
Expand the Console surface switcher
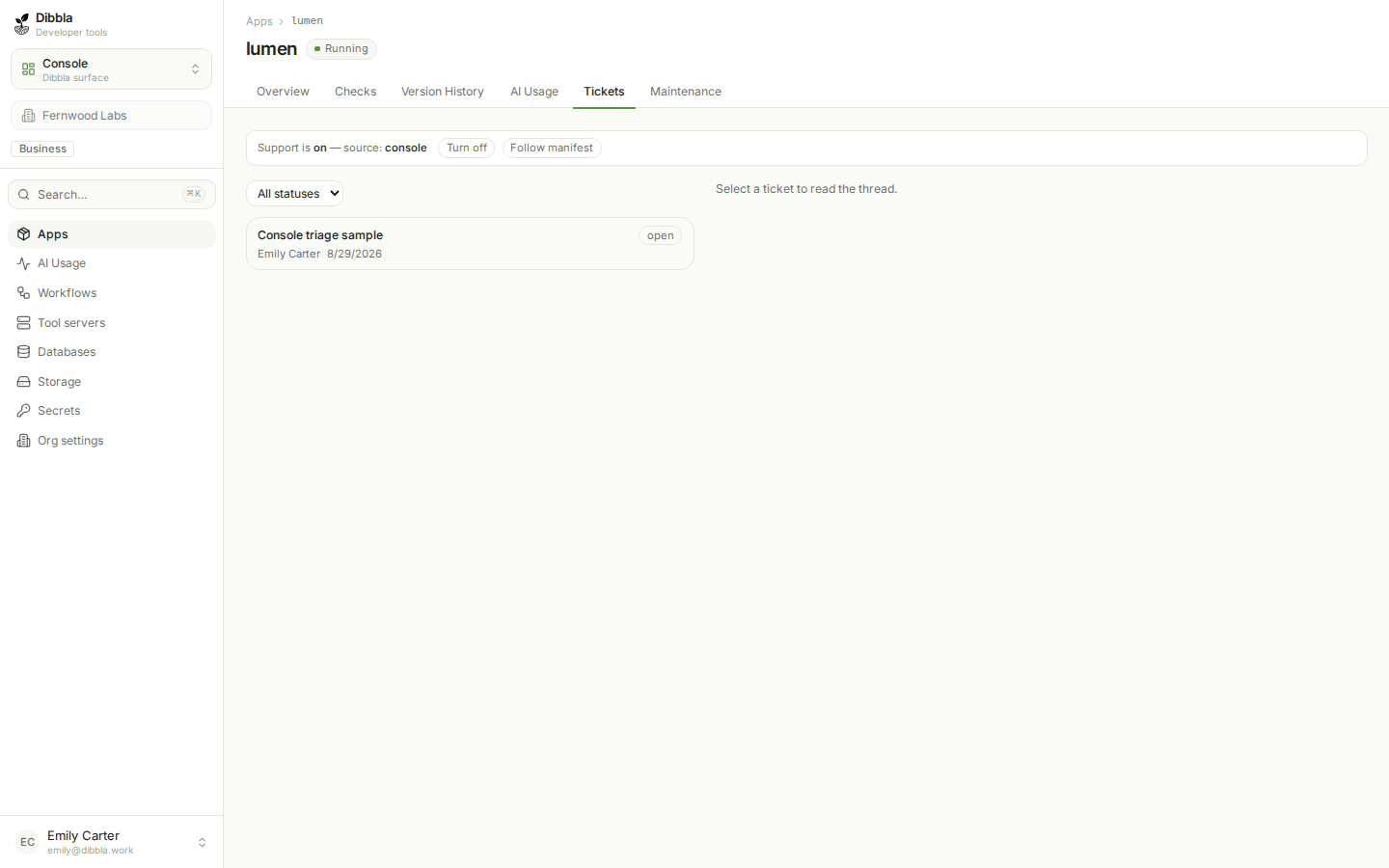pos(111,69)
